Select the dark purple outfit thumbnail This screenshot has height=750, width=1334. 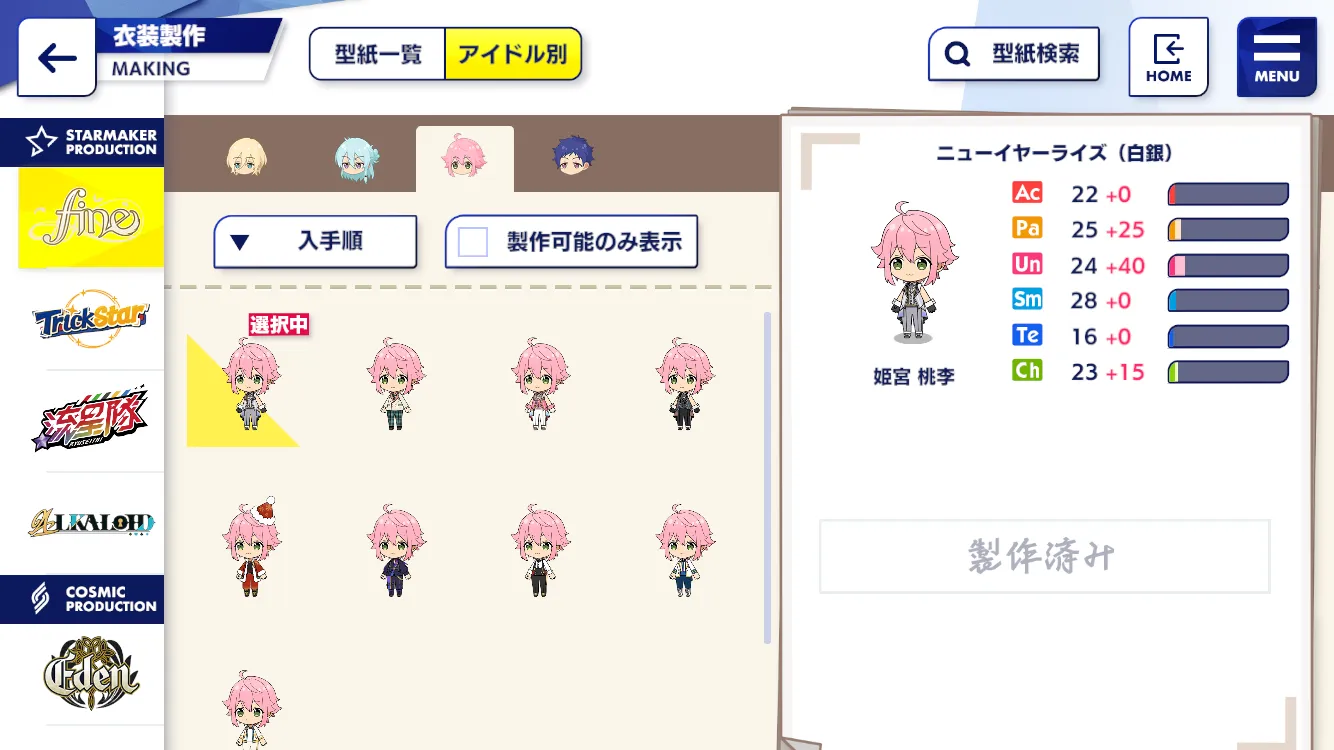tap(397, 551)
